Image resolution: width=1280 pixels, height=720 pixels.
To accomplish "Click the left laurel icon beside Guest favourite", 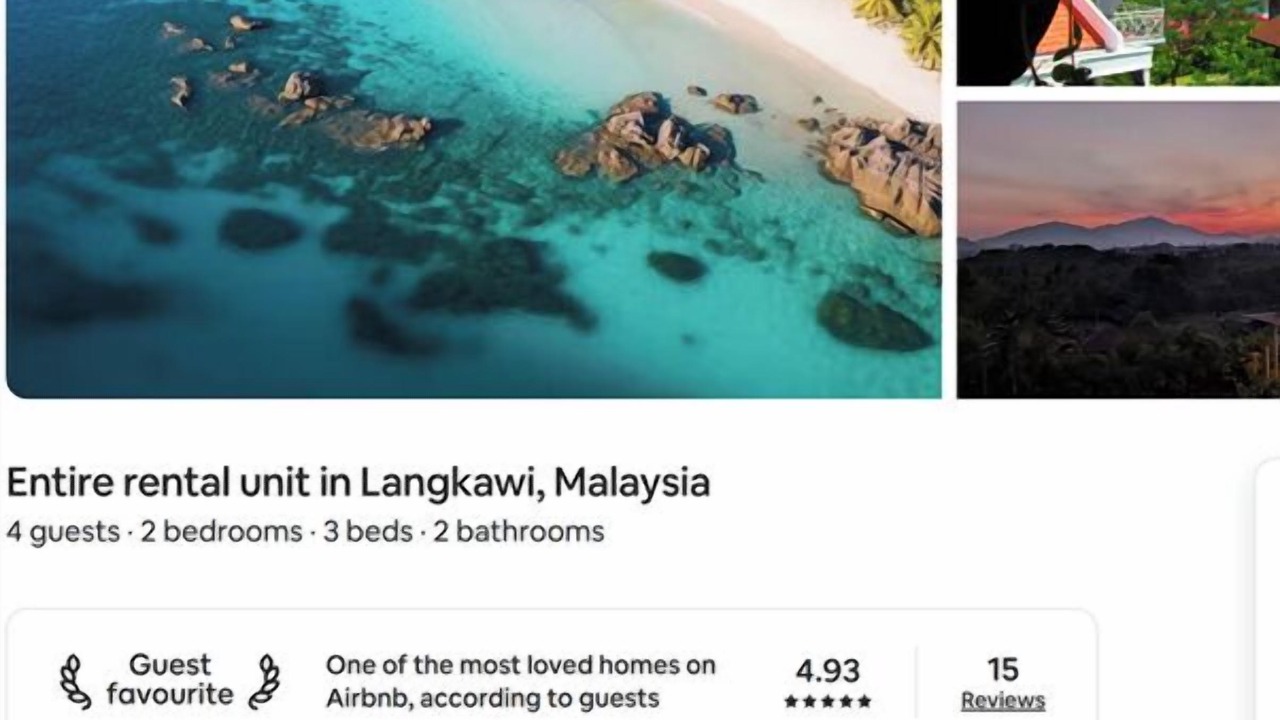I will click(x=76, y=682).
